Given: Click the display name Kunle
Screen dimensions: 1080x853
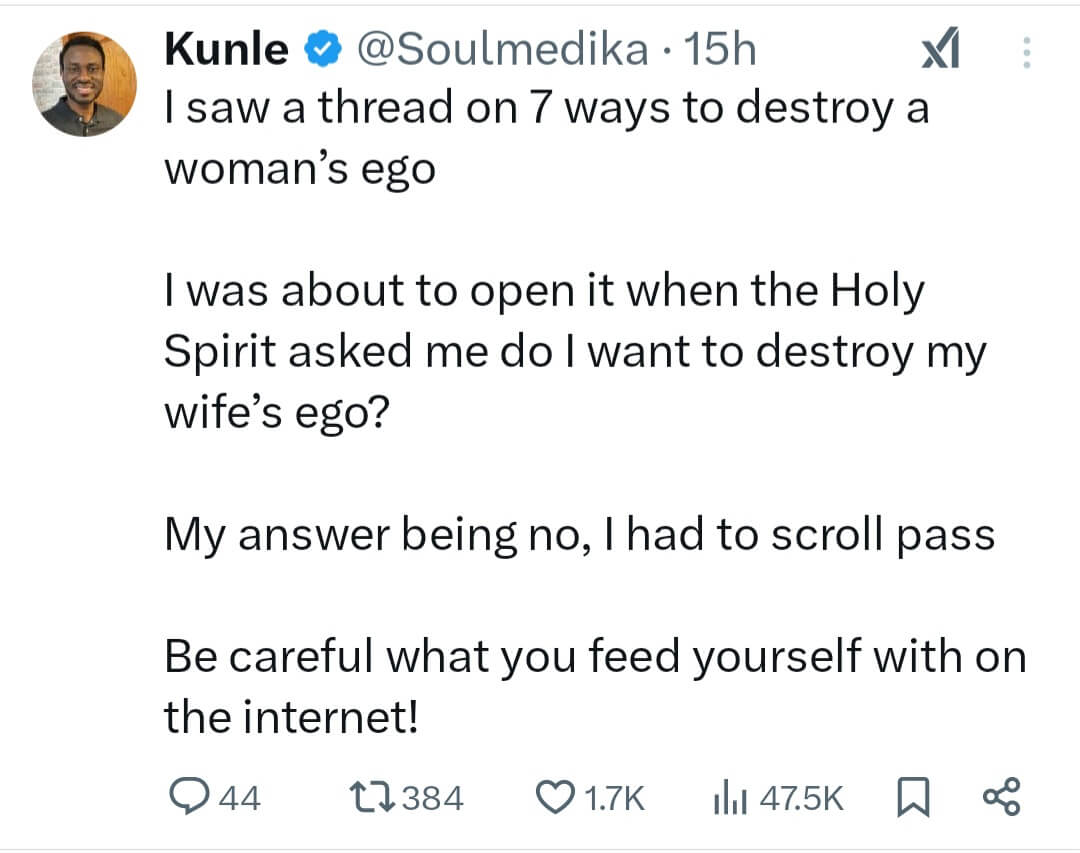Looking at the screenshot, I should pyautogui.click(x=226, y=50).
